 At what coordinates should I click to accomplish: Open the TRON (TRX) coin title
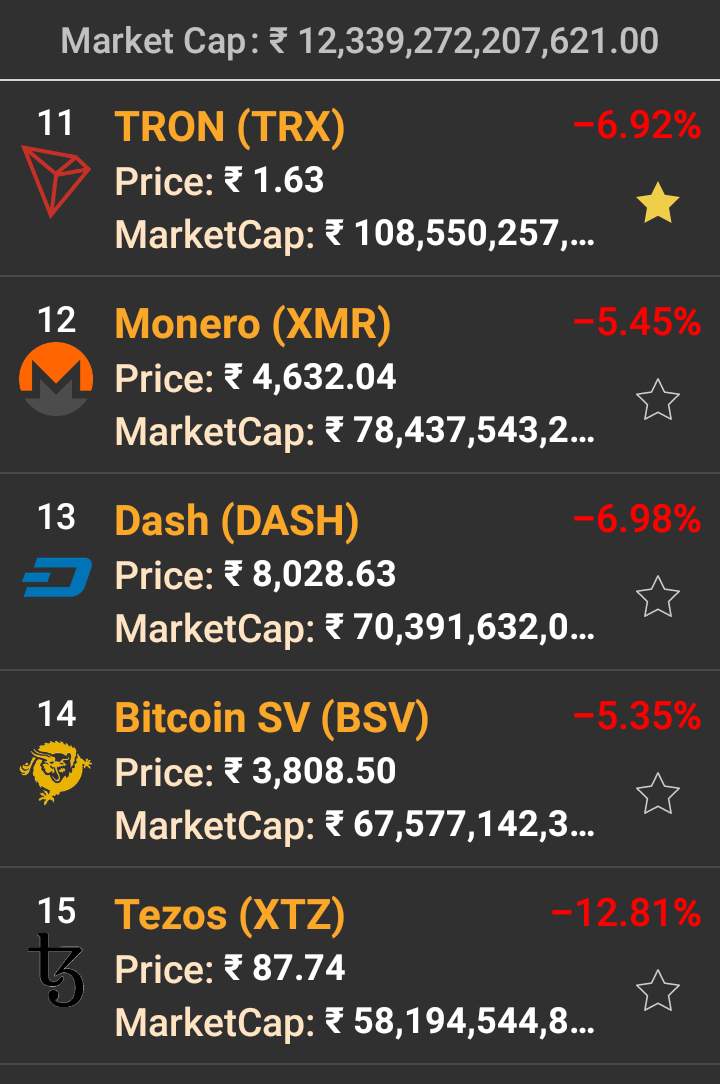click(230, 127)
